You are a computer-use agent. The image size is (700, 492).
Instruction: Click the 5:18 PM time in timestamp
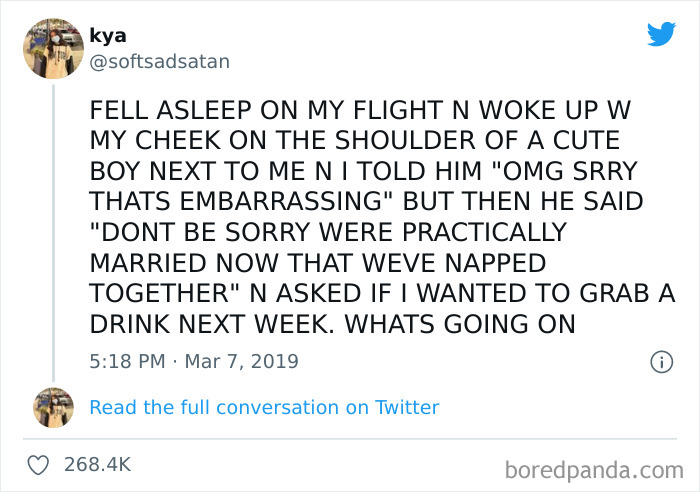click(126, 360)
